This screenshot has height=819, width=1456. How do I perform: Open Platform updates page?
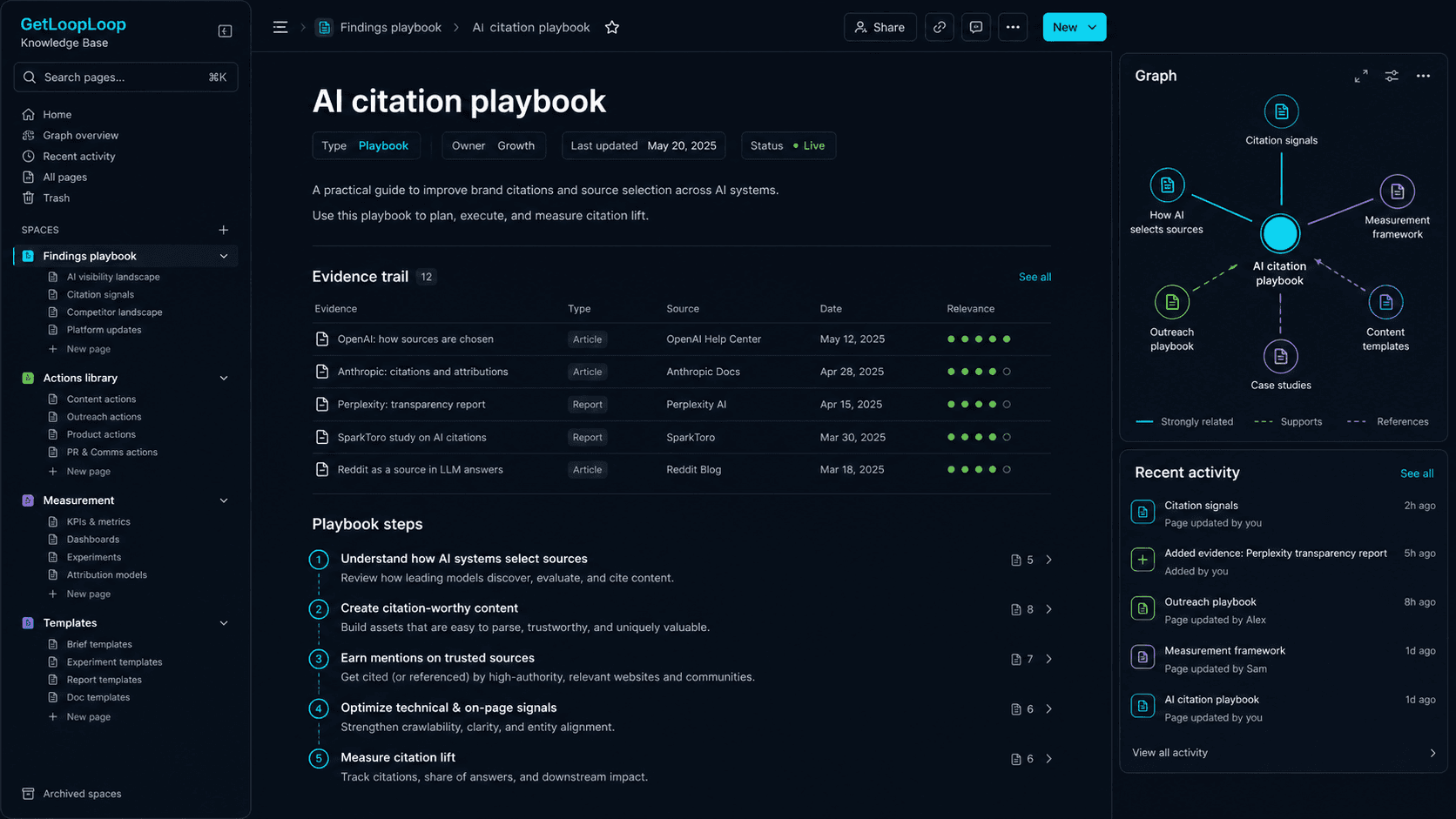[104, 330]
